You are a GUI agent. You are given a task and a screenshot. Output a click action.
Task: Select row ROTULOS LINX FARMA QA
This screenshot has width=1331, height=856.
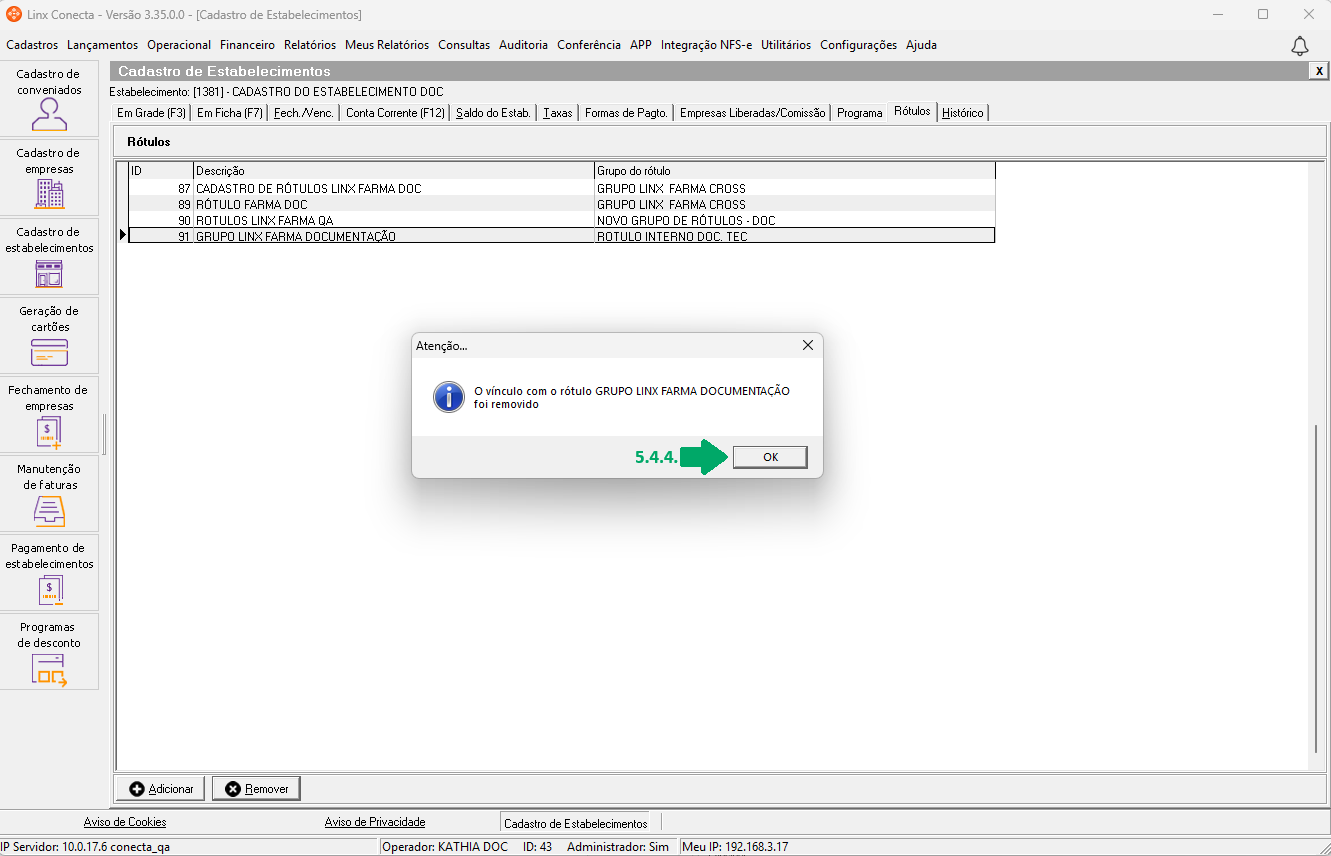(562, 220)
